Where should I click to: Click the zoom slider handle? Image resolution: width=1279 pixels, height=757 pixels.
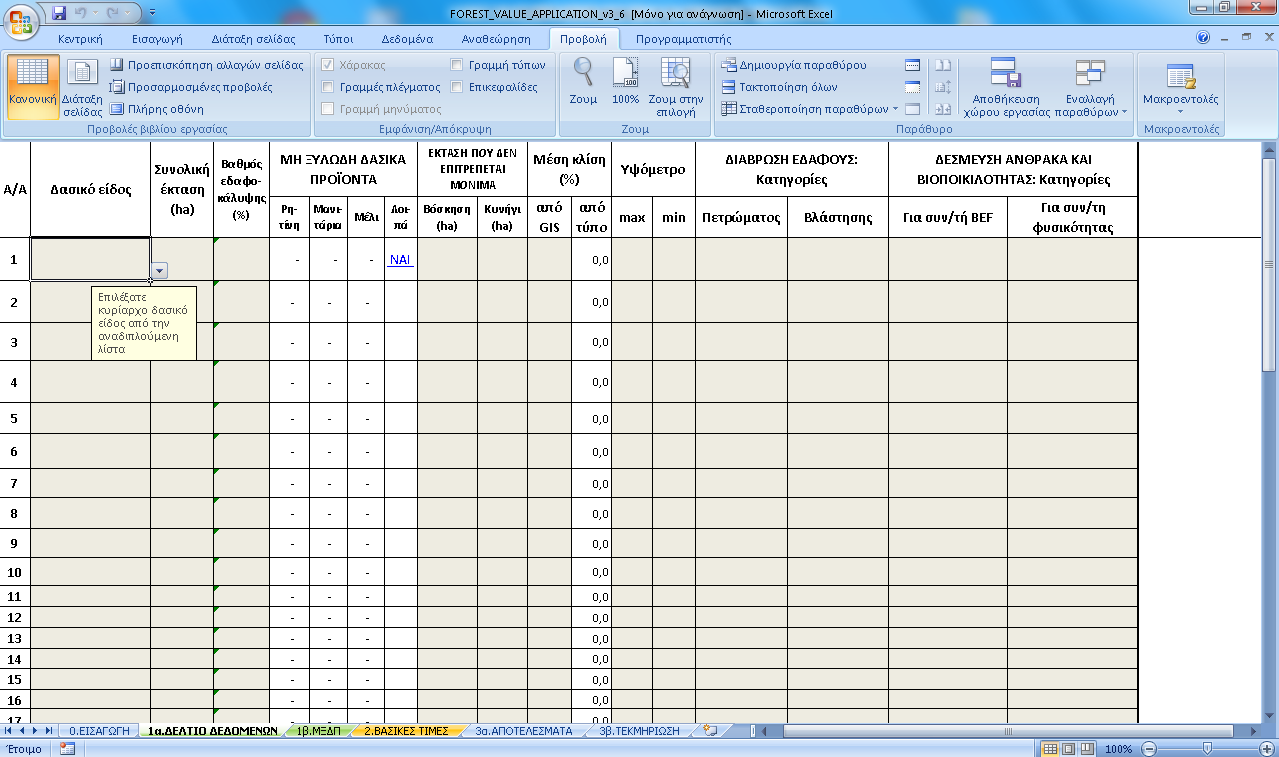(x=1207, y=749)
